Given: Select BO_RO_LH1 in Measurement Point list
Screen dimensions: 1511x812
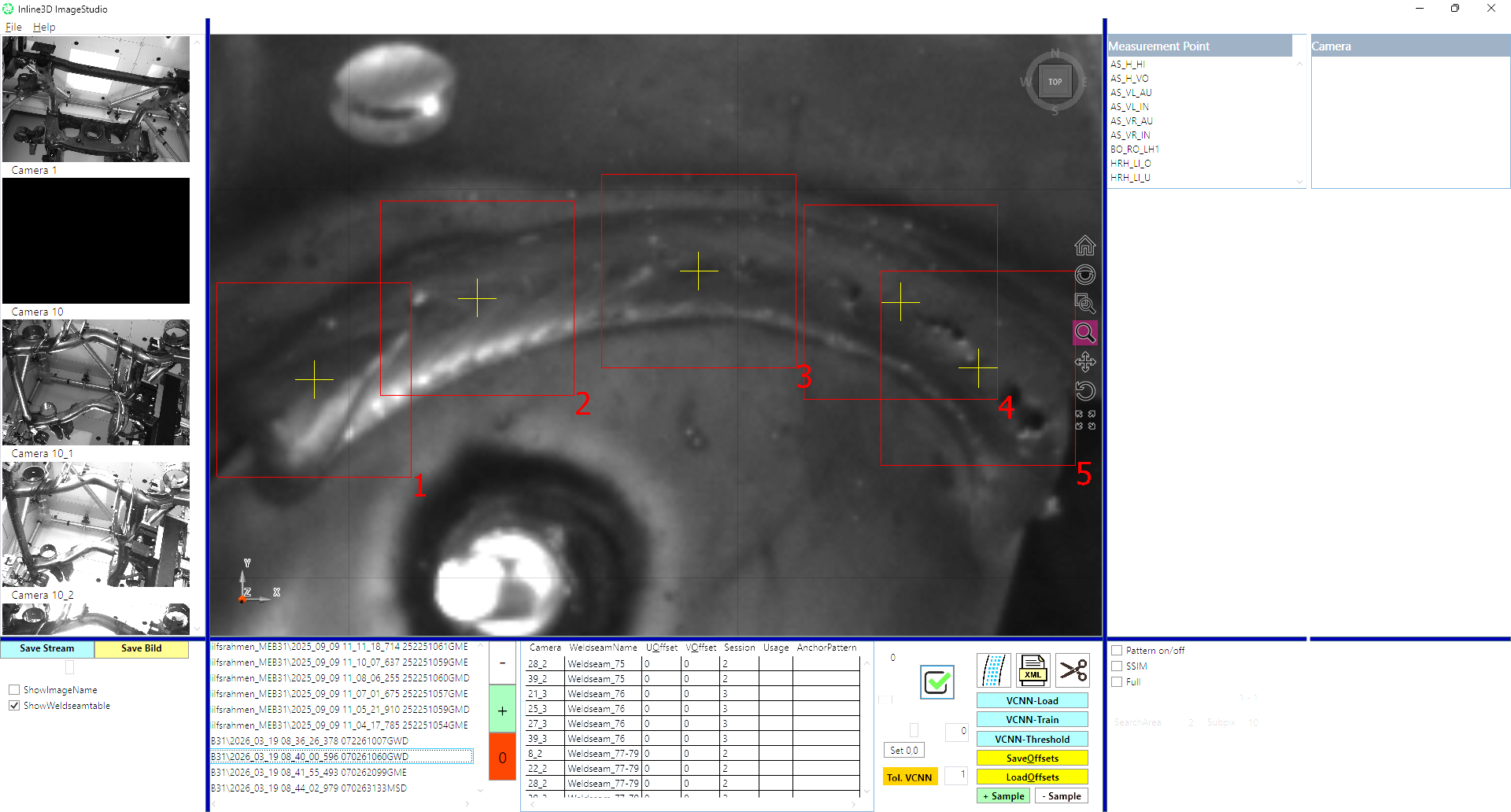Looking at the screenshot, I should 1135,149.
